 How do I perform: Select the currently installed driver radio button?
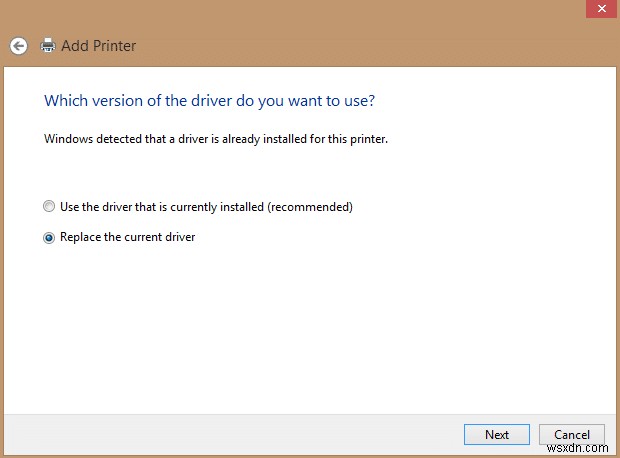pyautogui.click(x=49, y=207)
